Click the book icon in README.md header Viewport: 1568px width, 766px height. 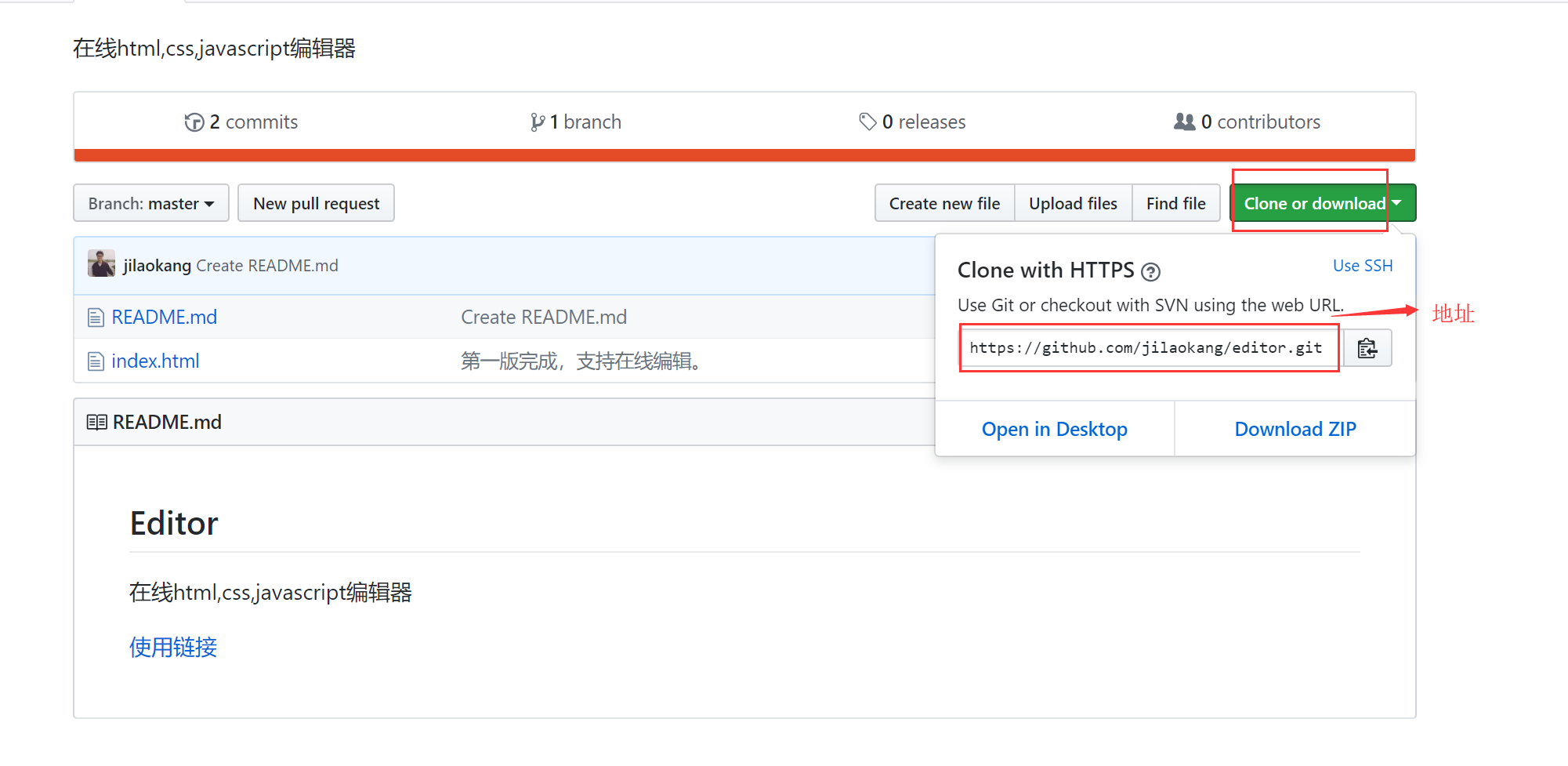click(96, 423)
